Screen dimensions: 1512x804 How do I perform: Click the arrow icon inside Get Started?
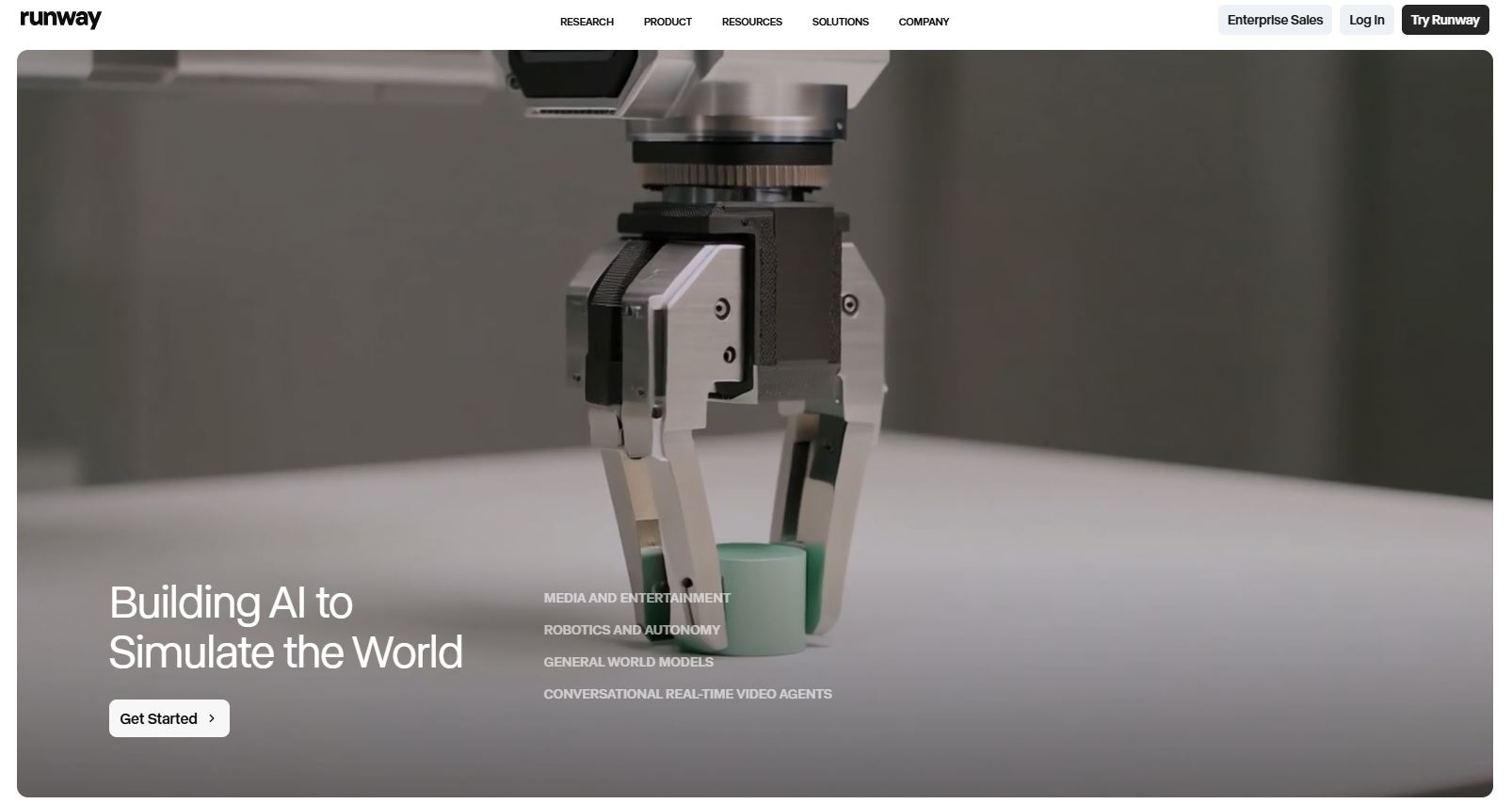pos(212,718)
